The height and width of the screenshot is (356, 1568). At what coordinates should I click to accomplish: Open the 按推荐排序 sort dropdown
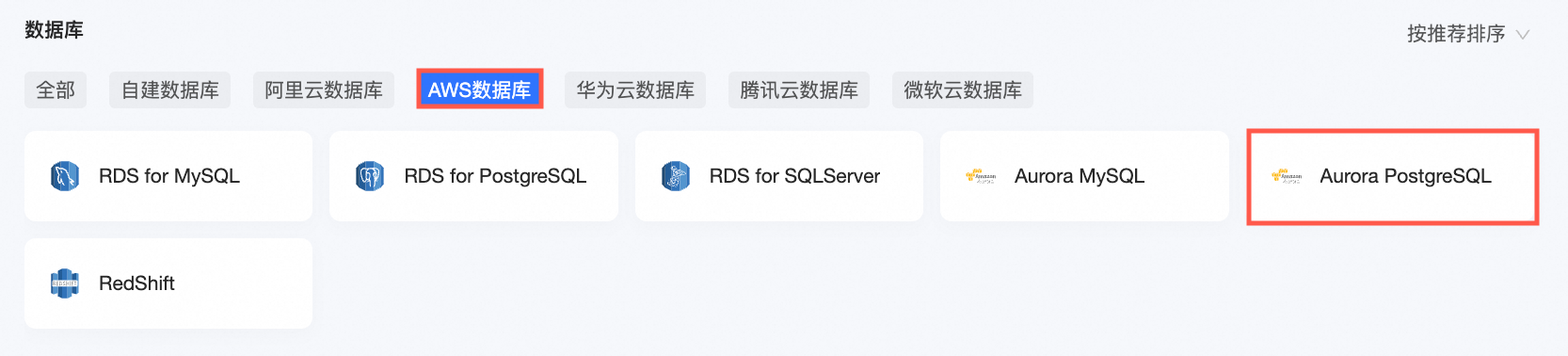1468,34
